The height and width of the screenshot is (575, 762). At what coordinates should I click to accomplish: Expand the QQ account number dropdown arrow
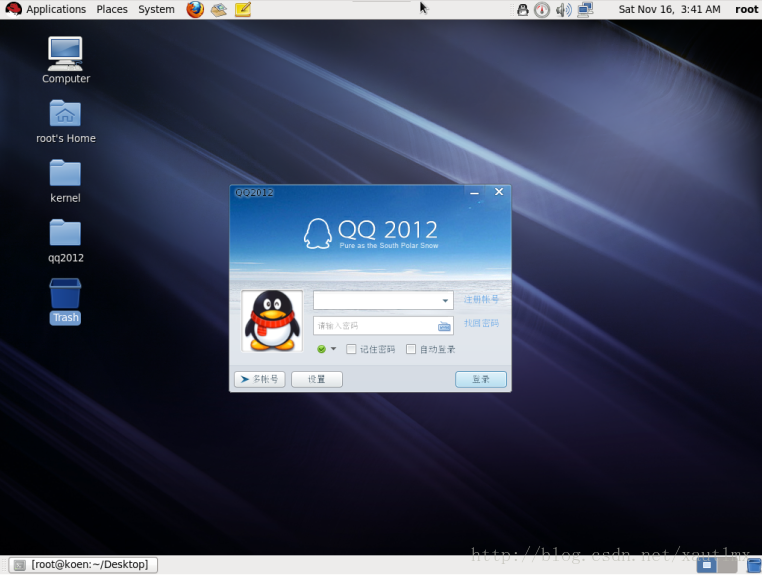tap(445, 300)
